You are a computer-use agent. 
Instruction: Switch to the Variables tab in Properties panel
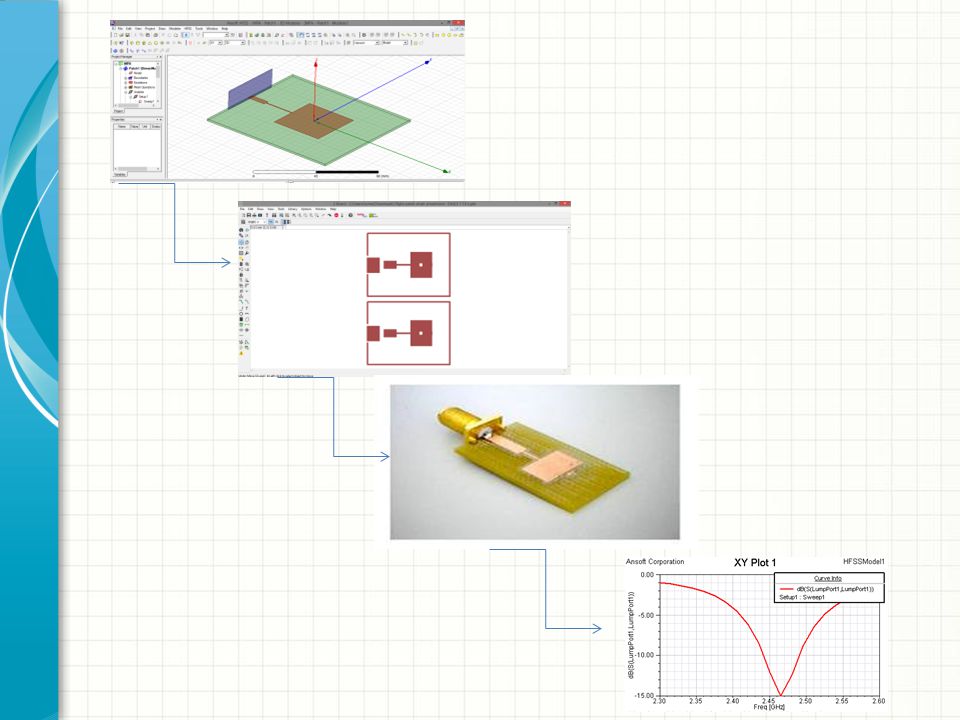tap(121, 174)
